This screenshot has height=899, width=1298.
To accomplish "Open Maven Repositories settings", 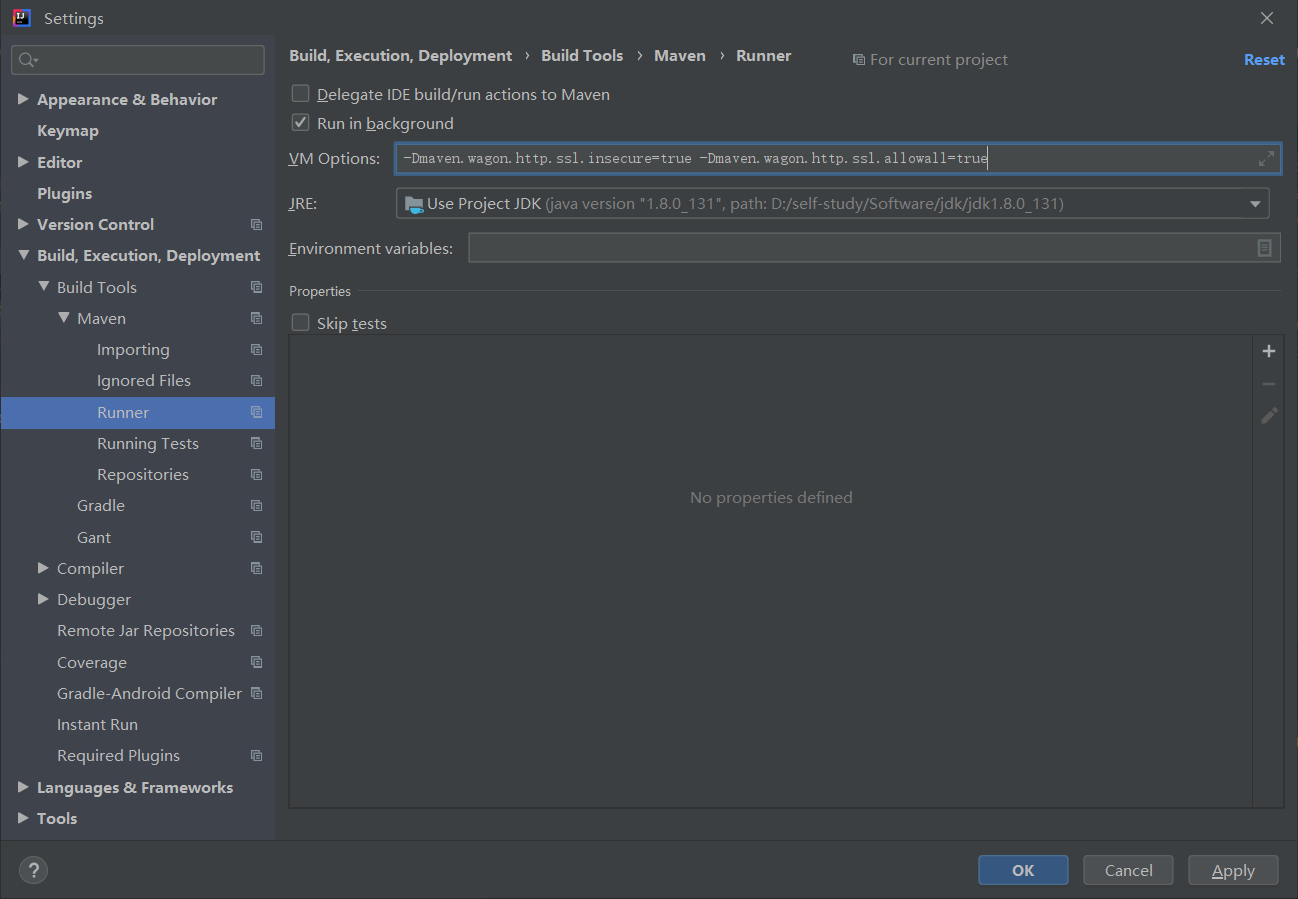I will (143, 475).
